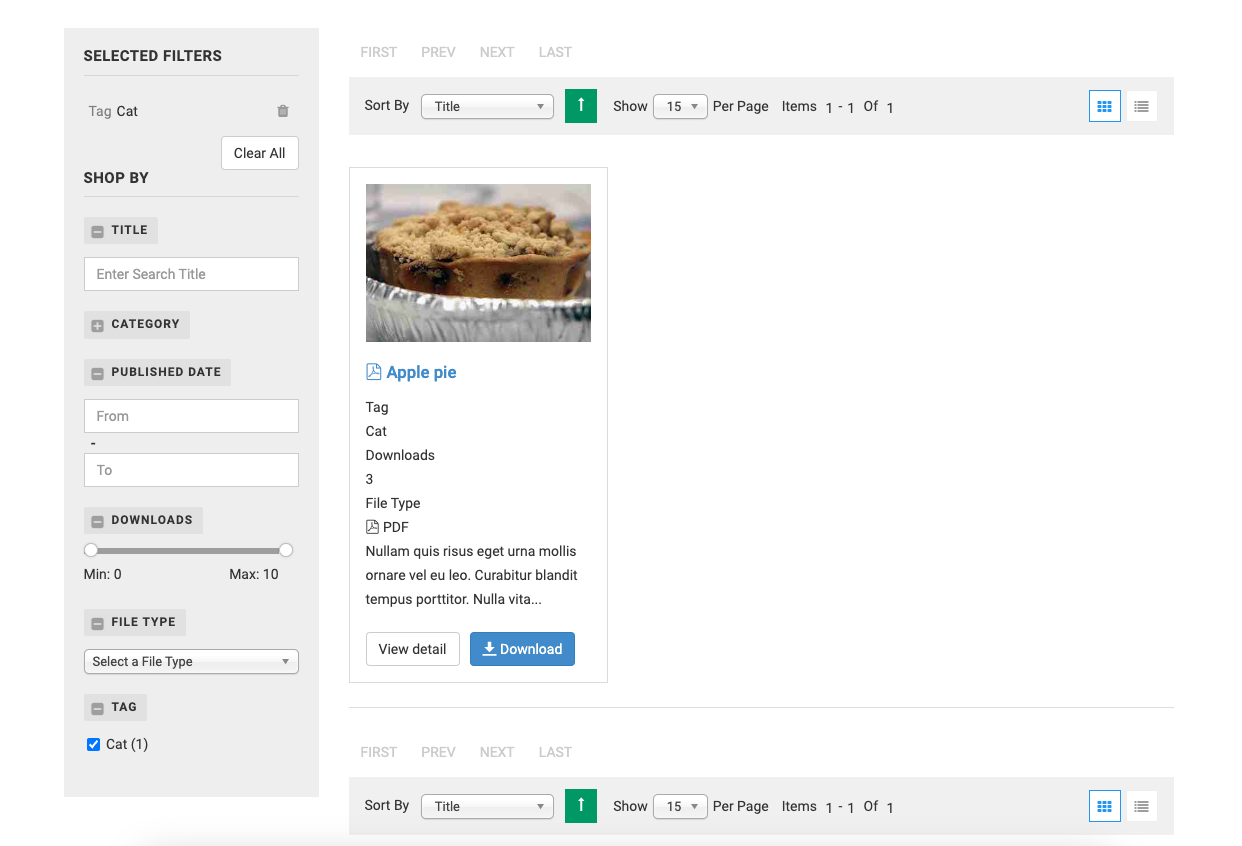This screenshot has height=846, width=1242.
Task: Open the top Sort By Title dropdown
Action: 487,106
